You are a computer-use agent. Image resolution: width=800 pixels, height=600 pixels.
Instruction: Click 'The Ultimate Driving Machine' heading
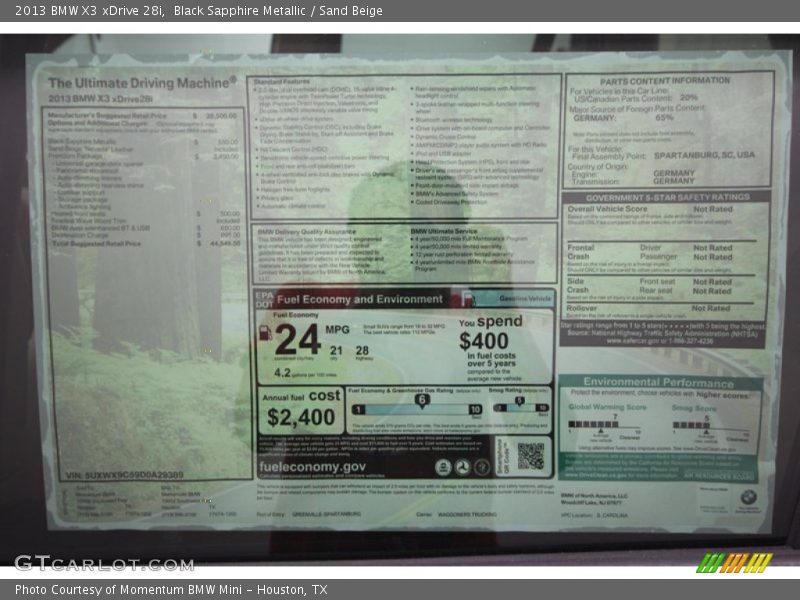(142, 83)
